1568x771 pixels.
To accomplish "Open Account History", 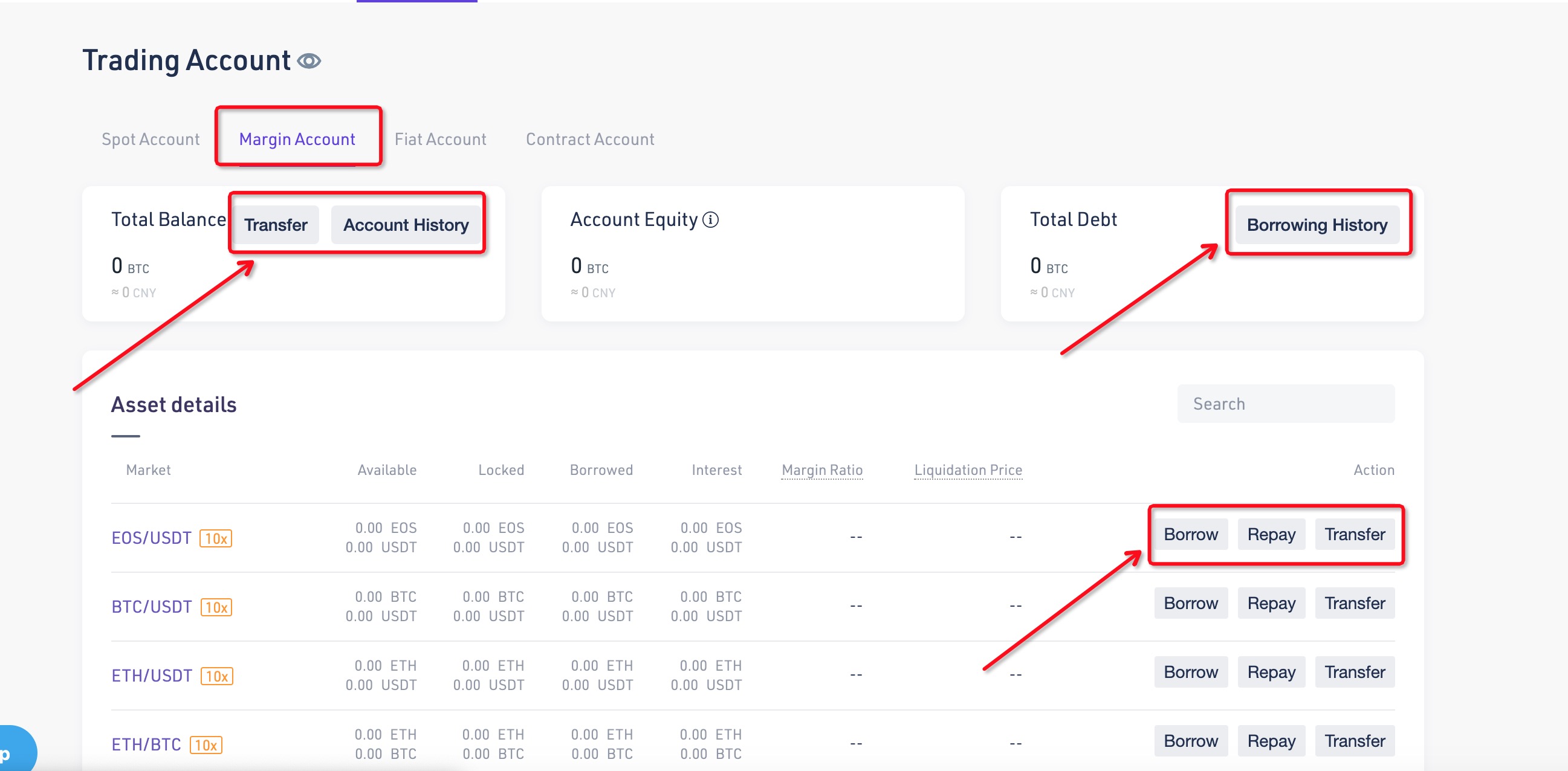I will pyautogui.click(x=406, y=225).
